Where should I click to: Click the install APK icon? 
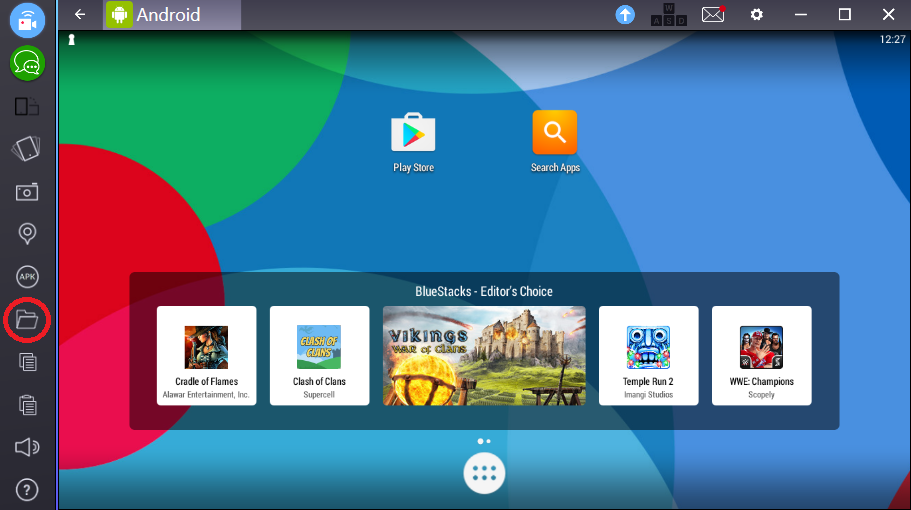coord(27,277)
